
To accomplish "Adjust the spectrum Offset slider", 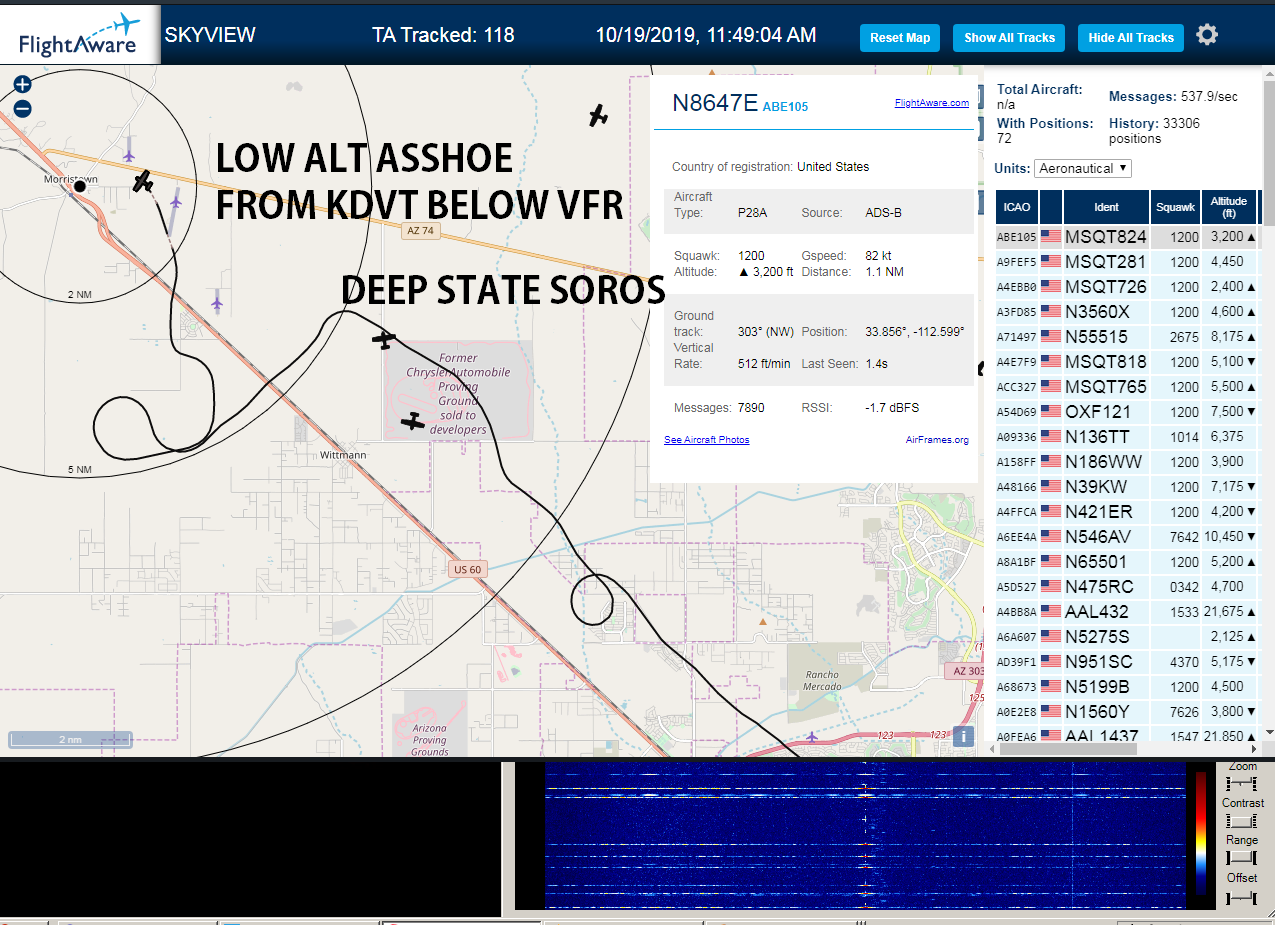I will (1242, 898).
